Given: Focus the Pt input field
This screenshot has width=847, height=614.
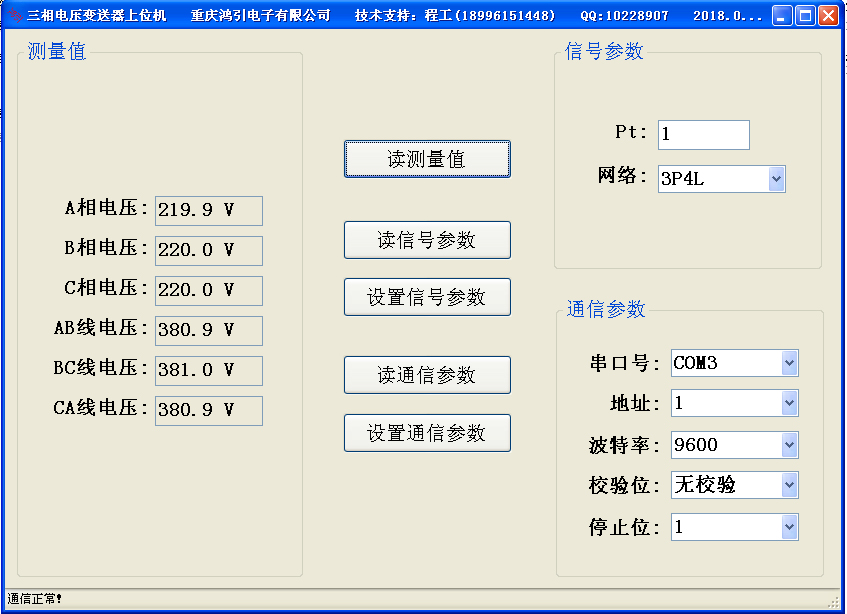Looking at the screenshot, I should [703, 134].
